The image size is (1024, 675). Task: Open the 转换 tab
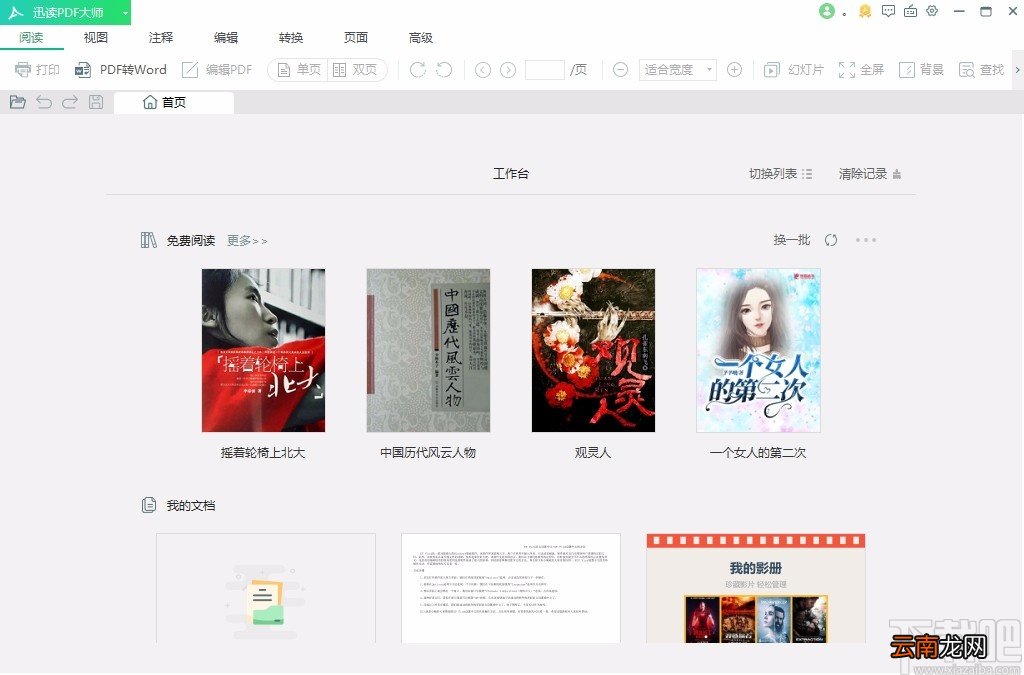click(x=291, y=37)
